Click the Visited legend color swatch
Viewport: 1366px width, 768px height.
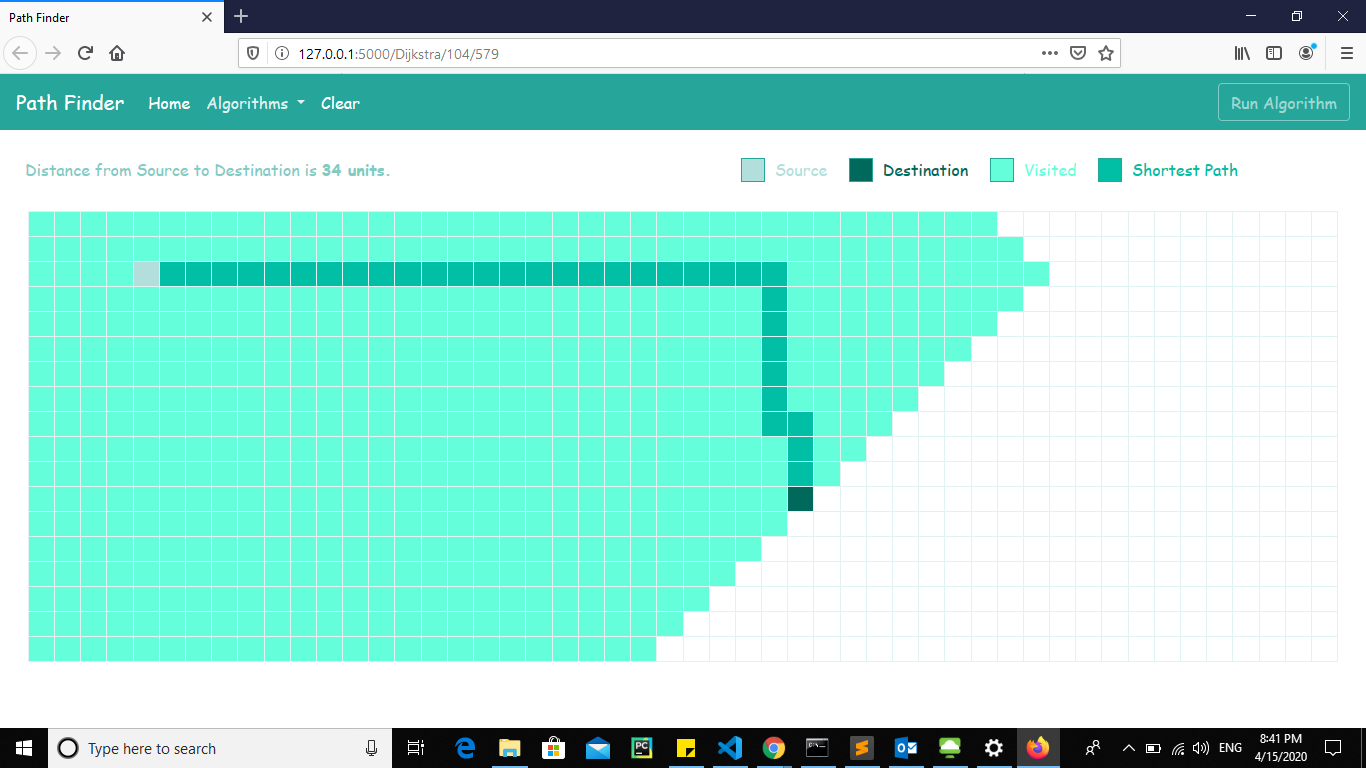point(1002,170)
